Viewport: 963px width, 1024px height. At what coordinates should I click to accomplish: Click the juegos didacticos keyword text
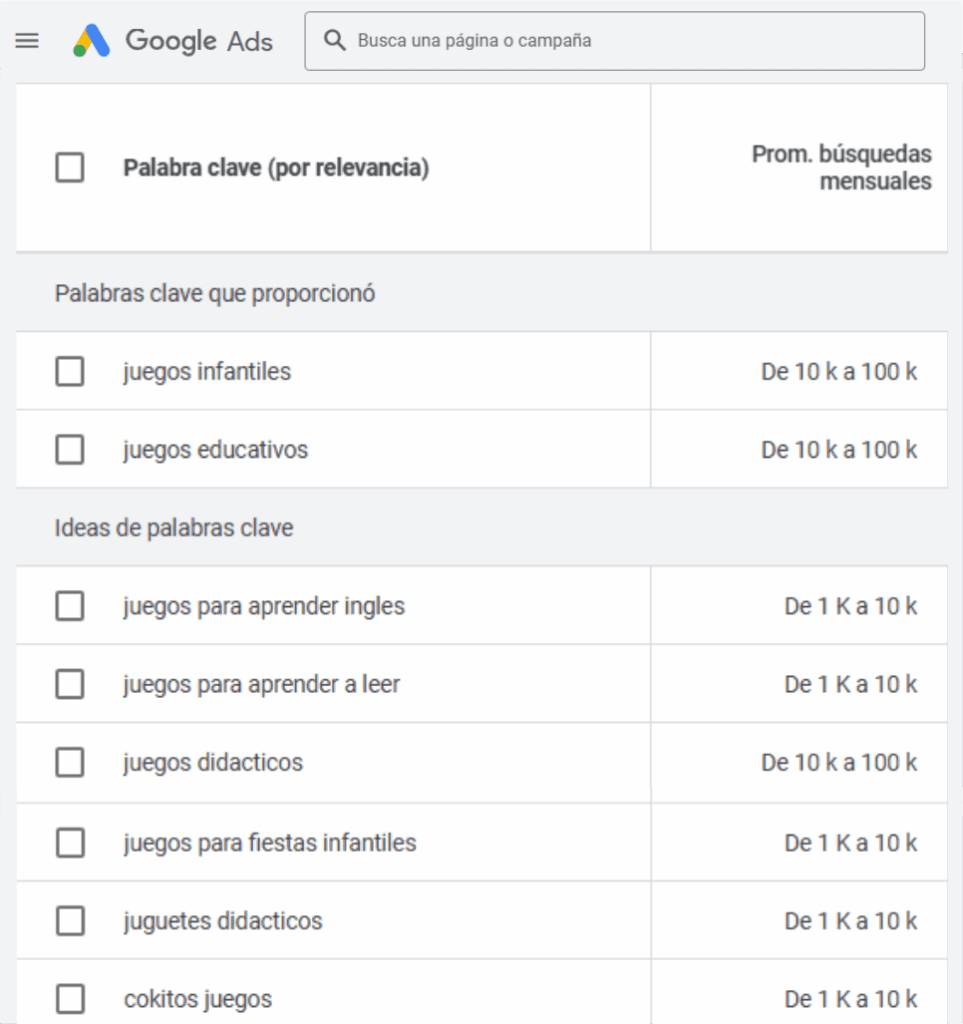coord(213,763)
